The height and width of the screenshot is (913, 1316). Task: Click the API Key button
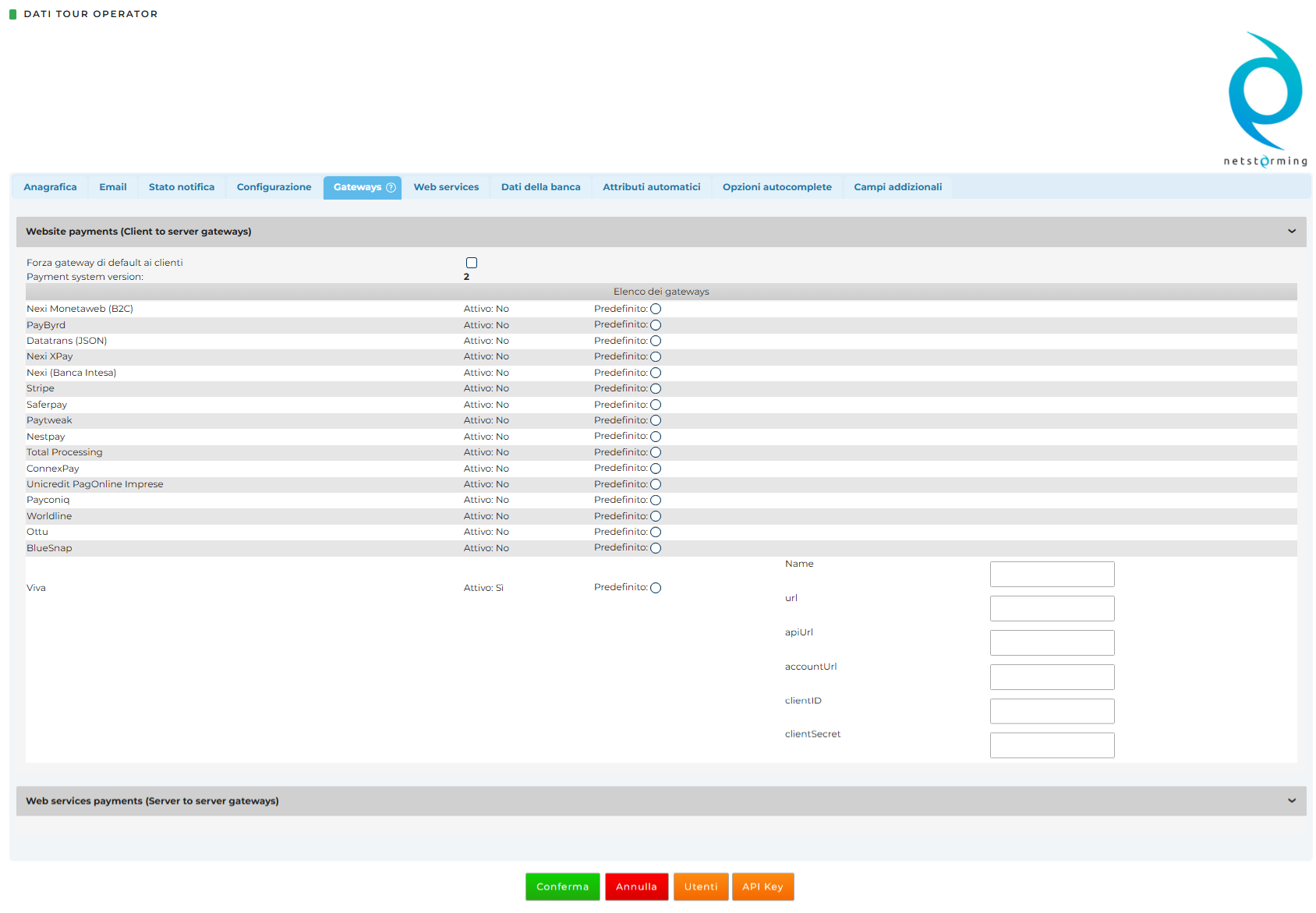[762, 886]
